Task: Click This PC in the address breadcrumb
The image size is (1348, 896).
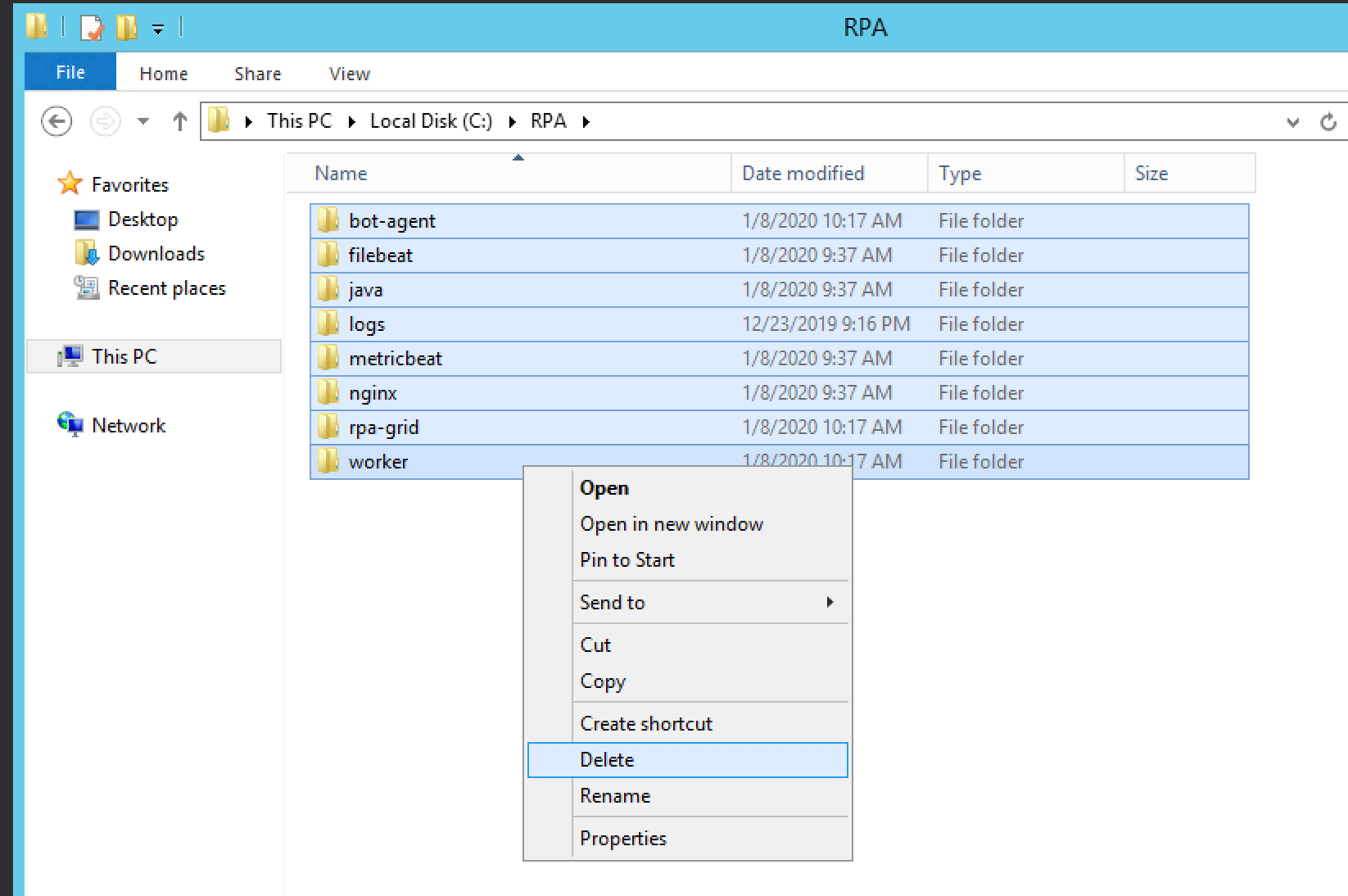Action: [300, 121]
